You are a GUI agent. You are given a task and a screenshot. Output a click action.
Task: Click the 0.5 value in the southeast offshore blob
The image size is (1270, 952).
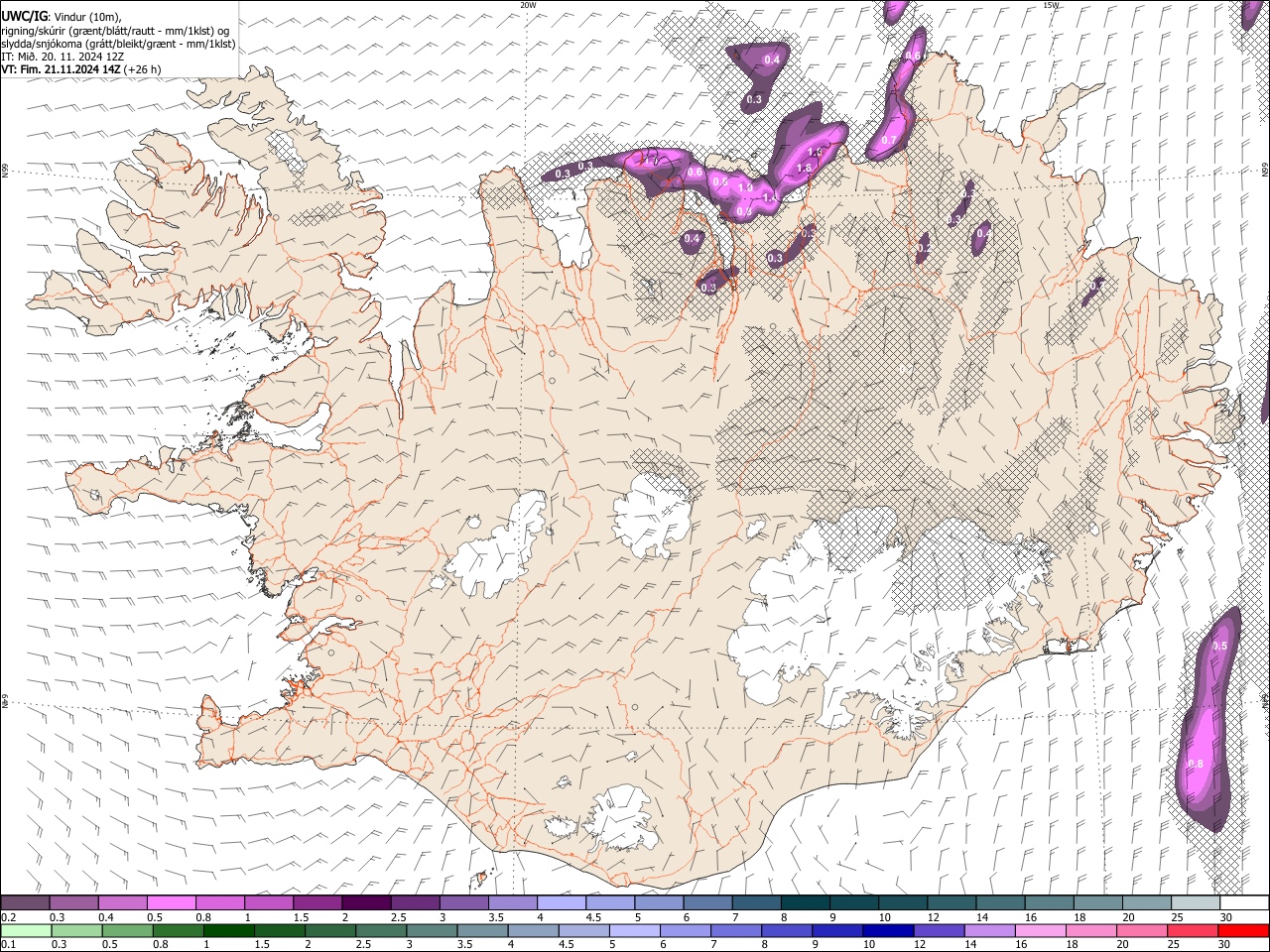pos(1221,646)
